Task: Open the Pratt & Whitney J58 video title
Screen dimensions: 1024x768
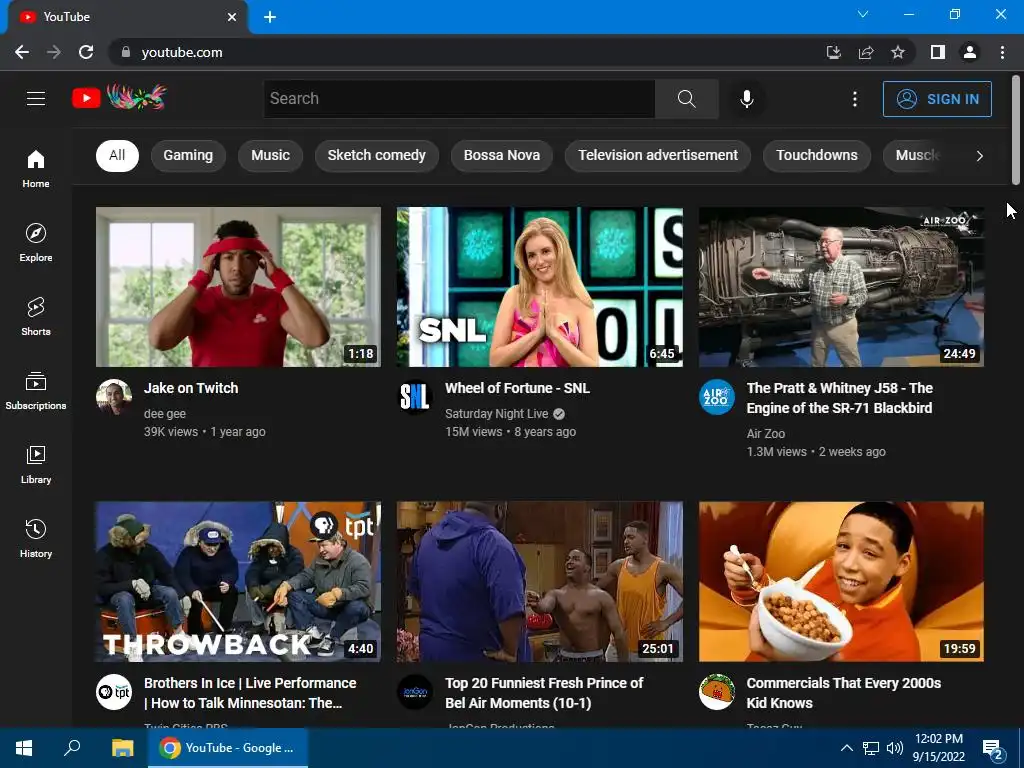Action: click(x=840, y=398)
